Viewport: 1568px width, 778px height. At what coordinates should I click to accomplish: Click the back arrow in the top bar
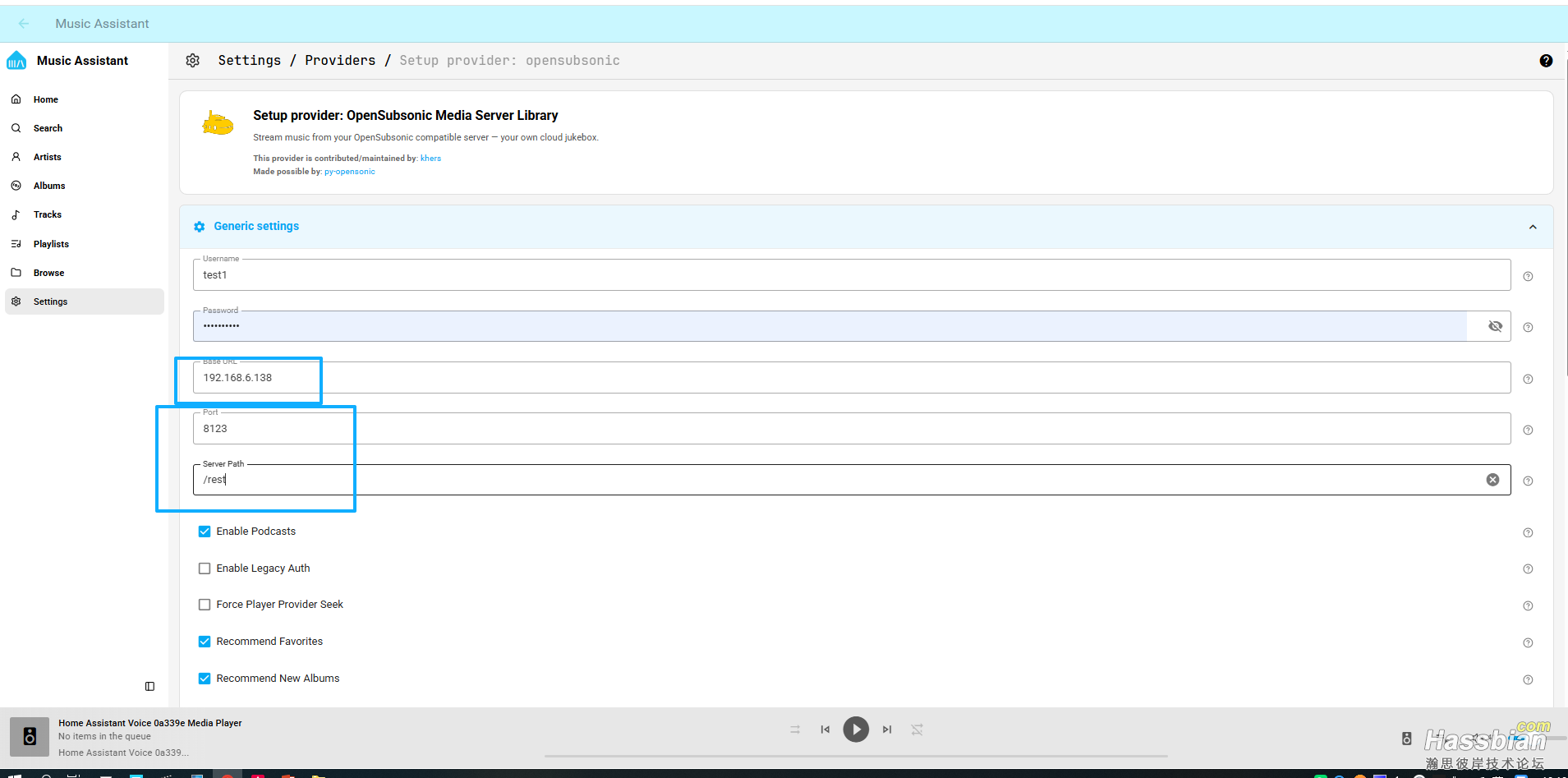[24, 24]
